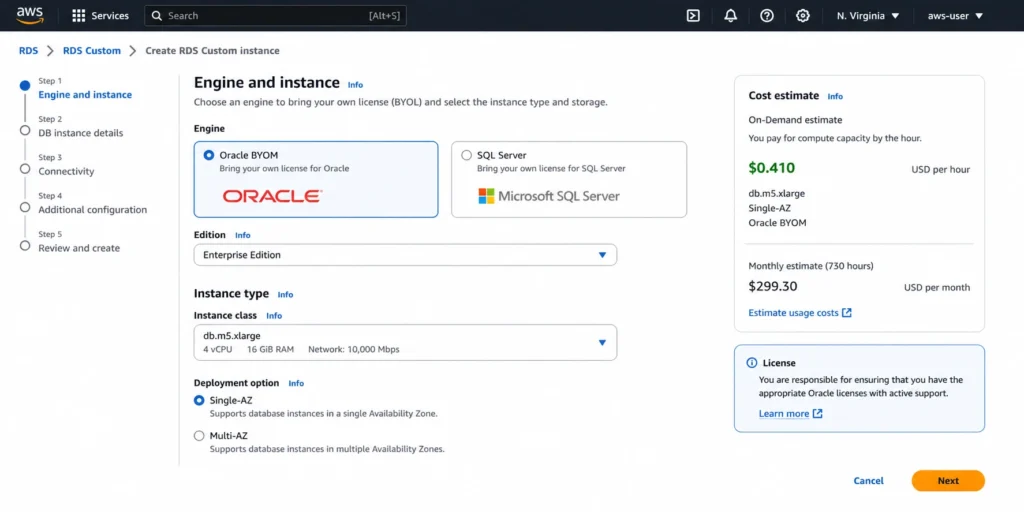Click the Oracle logo image
The image size is (1024, 512).
click(x=272, y=196)
